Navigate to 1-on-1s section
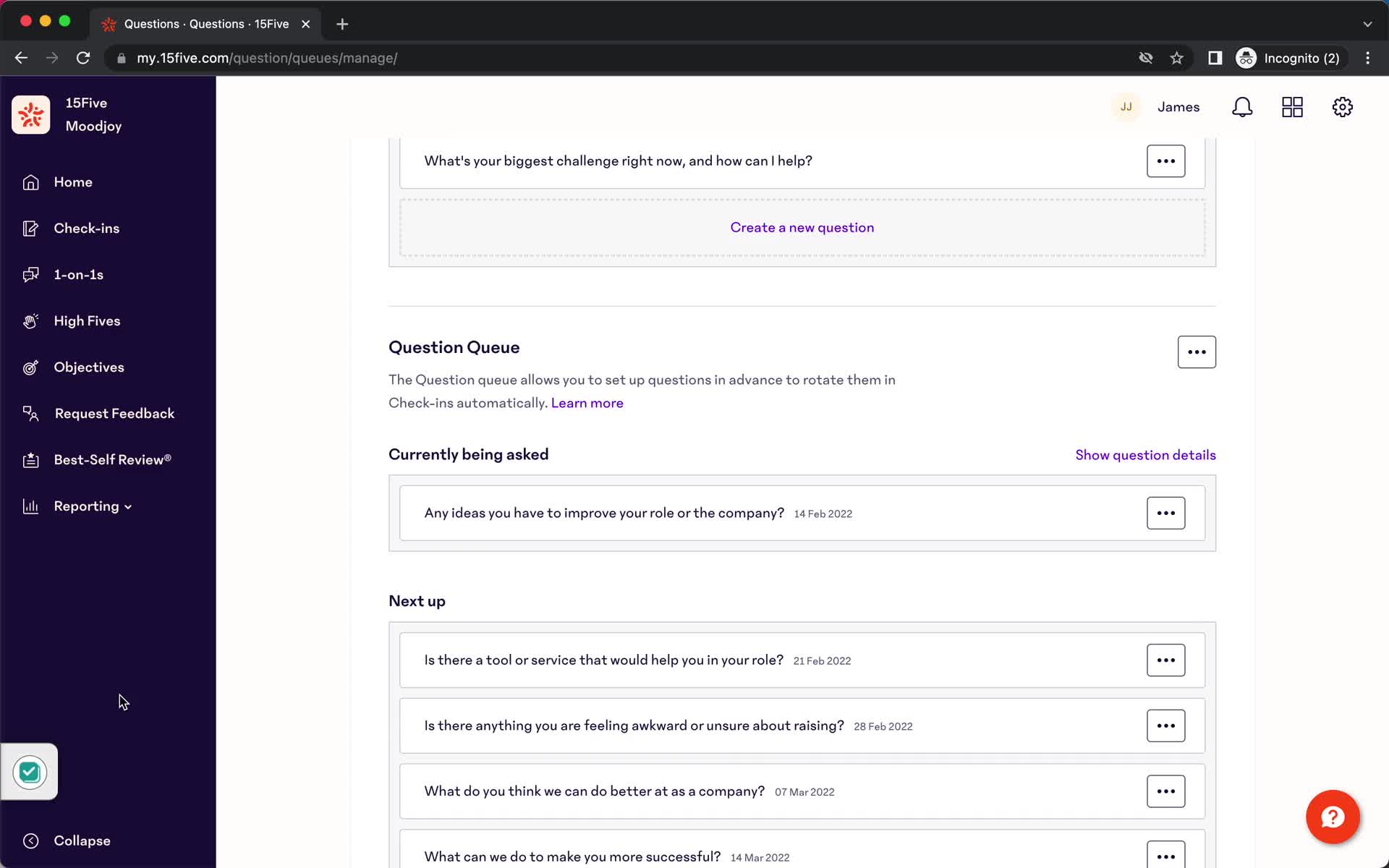This screenshot has width=1389, height=868. click(78, 274)
